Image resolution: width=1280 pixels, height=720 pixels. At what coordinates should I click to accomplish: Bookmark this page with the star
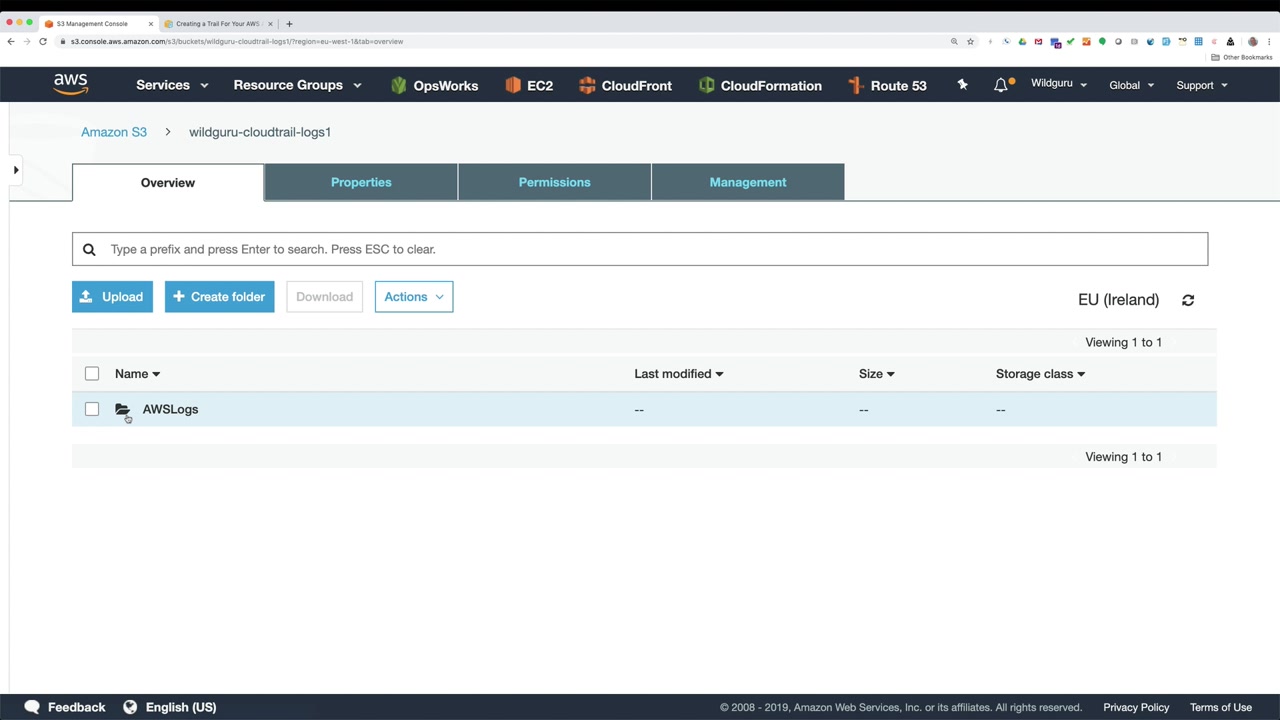pyautogui.click(x=970, y=41)
